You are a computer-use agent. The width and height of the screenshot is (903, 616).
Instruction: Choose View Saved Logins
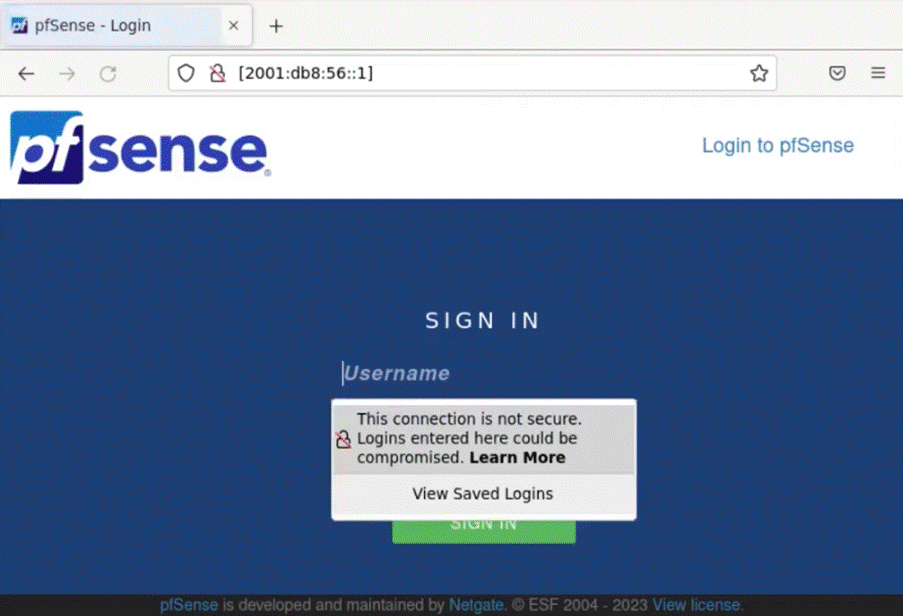coord(483,494)
